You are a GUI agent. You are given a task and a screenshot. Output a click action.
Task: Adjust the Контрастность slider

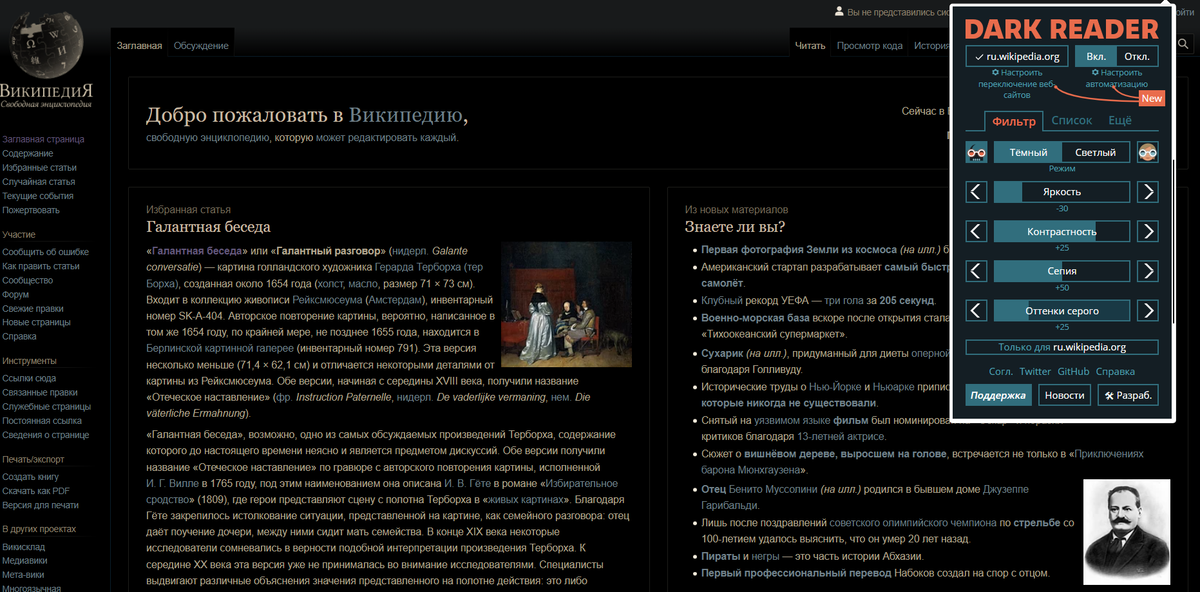click(x=1062, y=231)
